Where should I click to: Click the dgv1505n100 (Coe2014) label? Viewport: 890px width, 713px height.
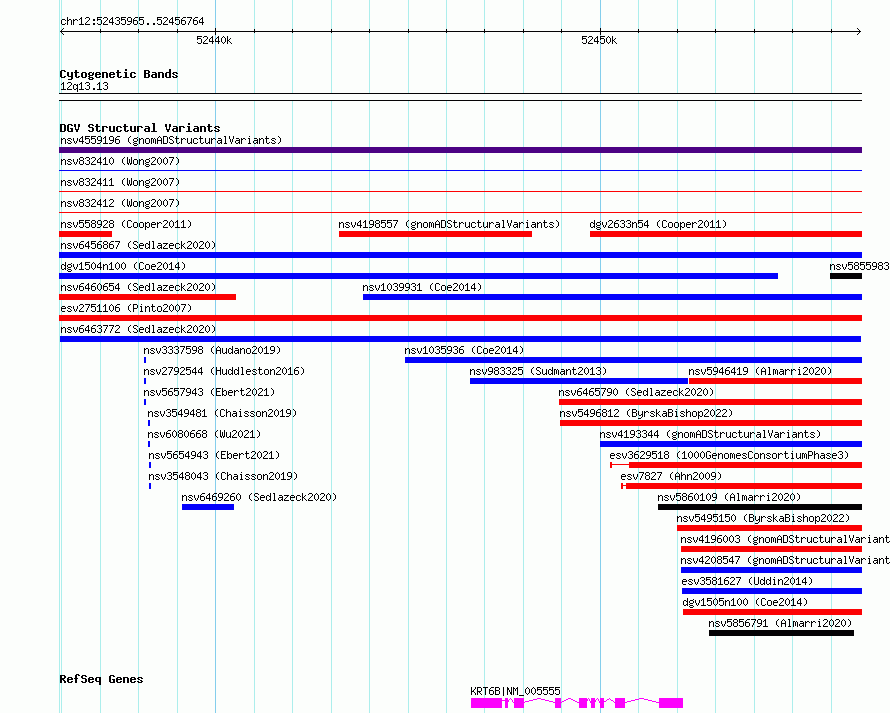point(745,602)
